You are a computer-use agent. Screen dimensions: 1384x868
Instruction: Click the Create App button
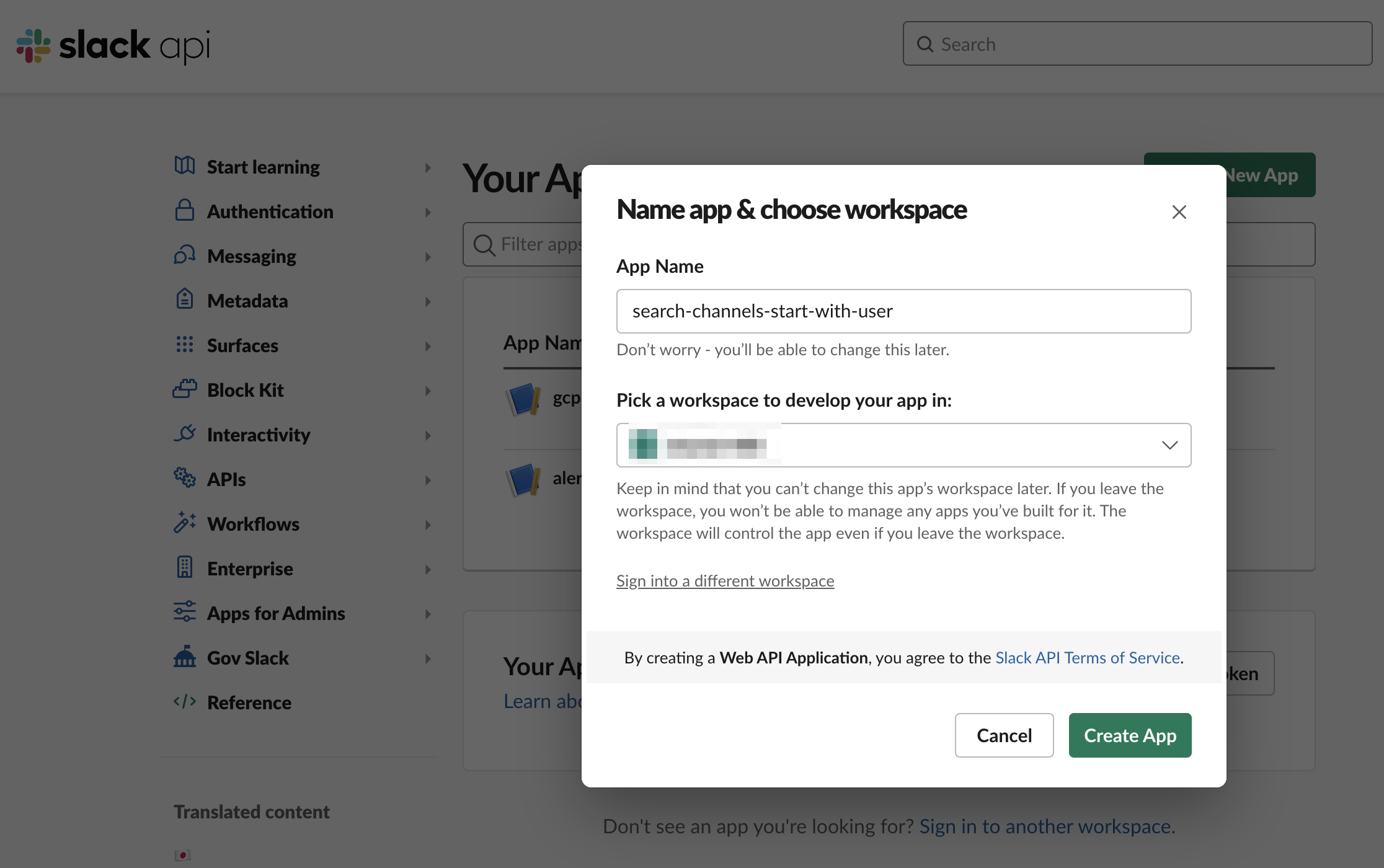1130,735
